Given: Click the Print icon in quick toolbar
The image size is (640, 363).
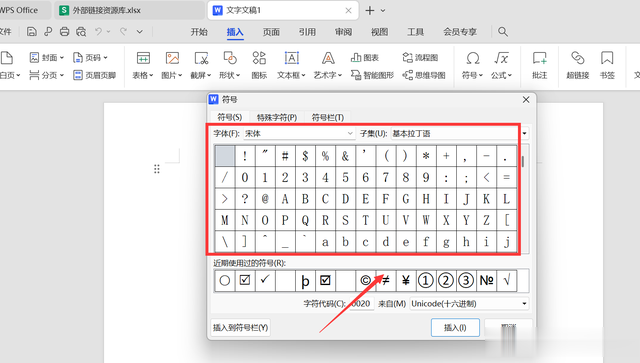Looking at the screenshot, I should [x=64, y=31].
